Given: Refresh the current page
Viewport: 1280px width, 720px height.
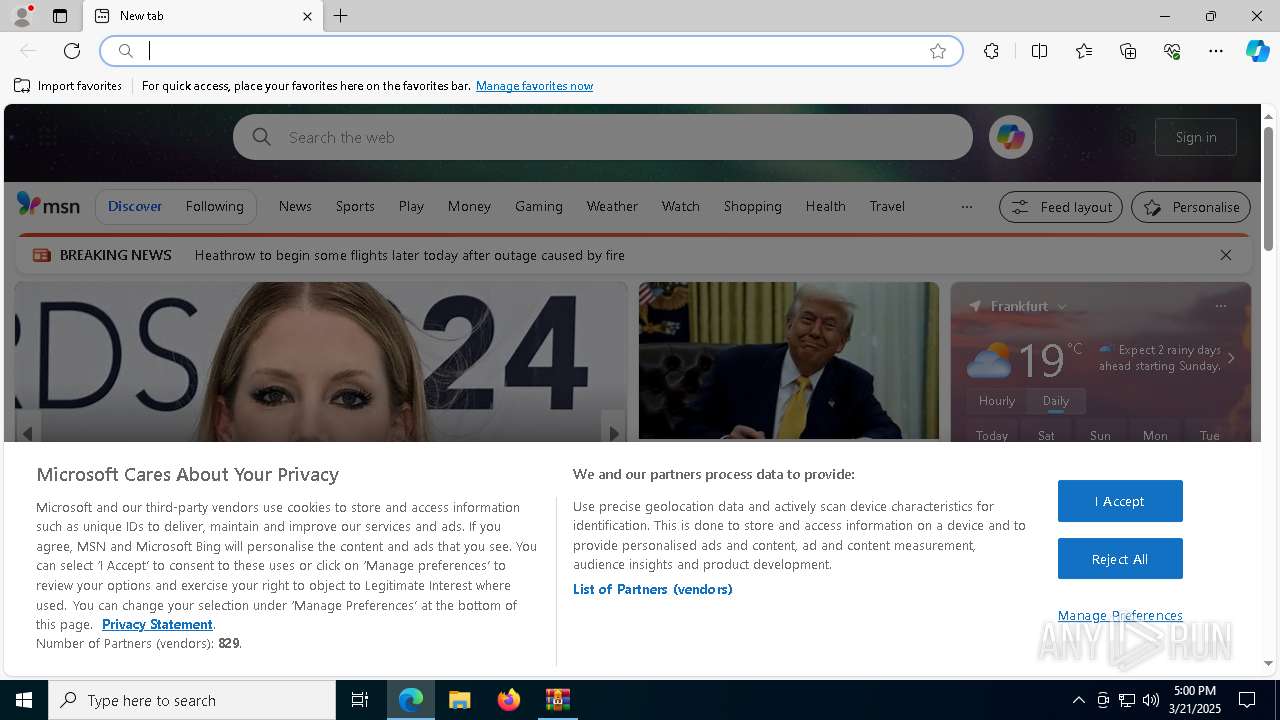Looking at the screenshot, I should 72,51.
